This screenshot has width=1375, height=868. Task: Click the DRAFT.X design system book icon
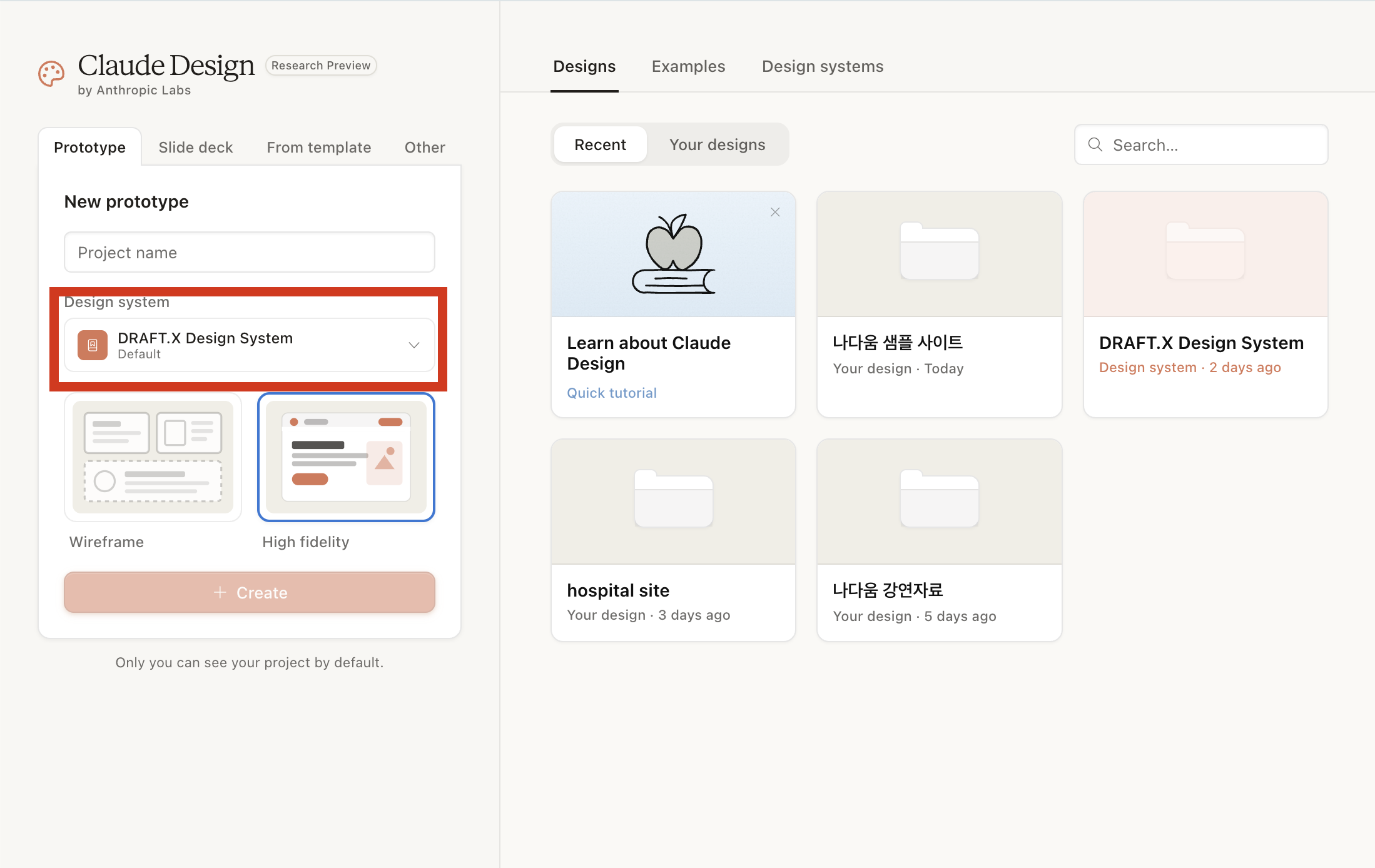click(93, 345)
